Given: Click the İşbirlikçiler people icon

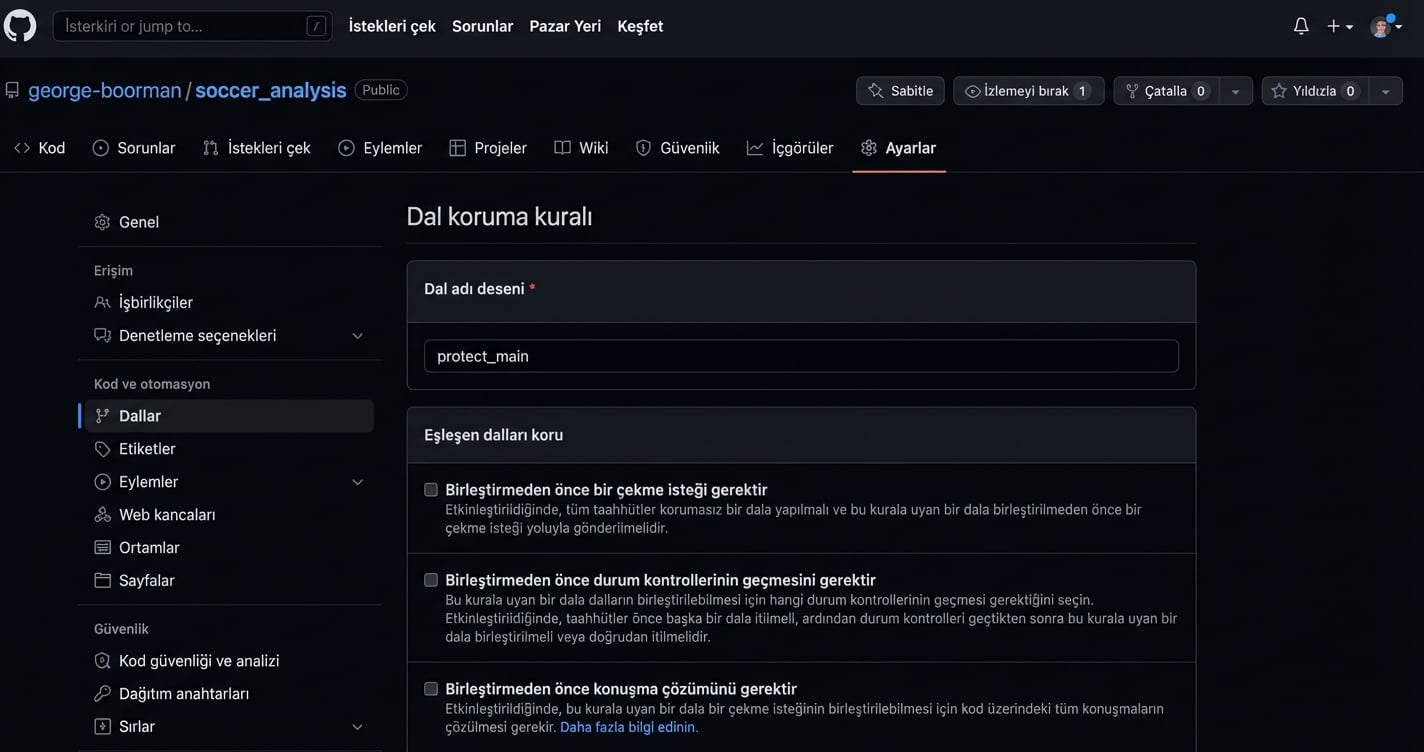Looking at the screenshot, I should coord(102,303).
